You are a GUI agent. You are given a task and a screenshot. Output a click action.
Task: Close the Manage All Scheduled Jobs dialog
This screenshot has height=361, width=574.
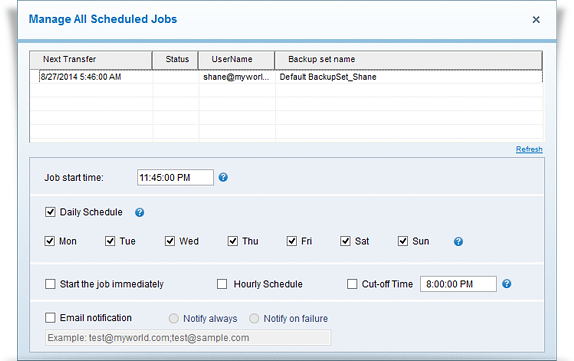coord(536,20)
